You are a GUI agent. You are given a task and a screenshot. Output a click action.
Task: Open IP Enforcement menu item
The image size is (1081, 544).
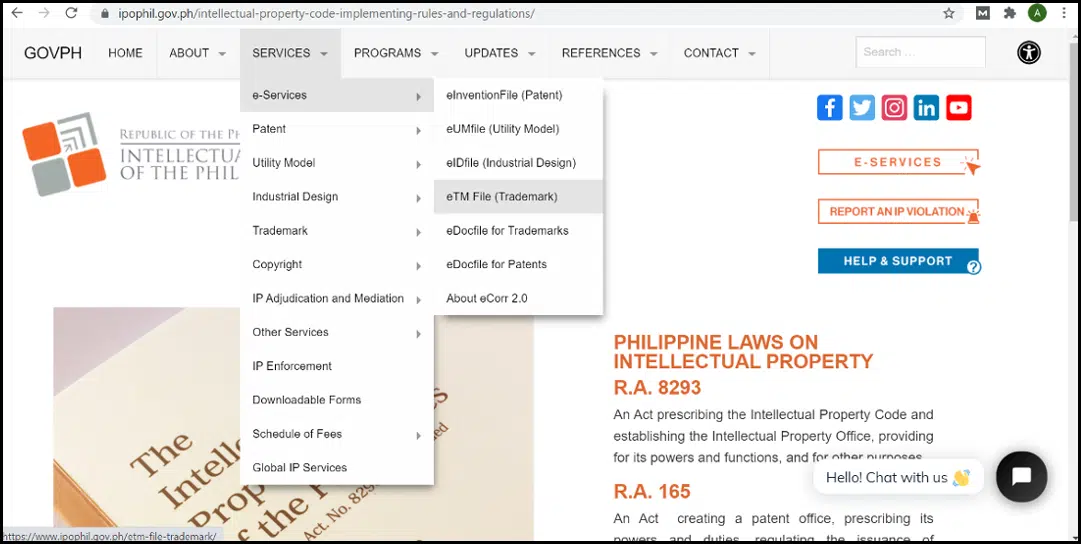click(336, 365)
